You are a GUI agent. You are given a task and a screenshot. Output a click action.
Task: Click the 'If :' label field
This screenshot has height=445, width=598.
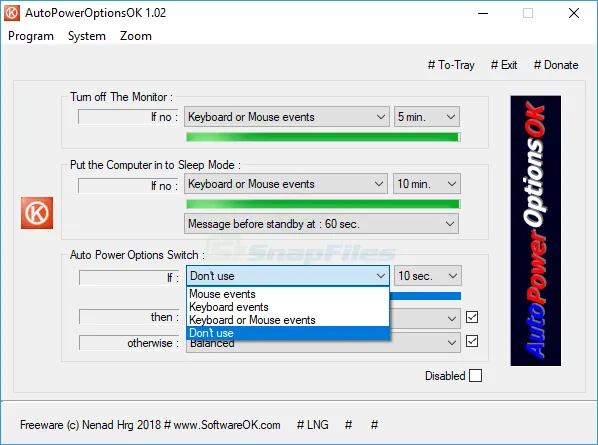tap(129, 278)
